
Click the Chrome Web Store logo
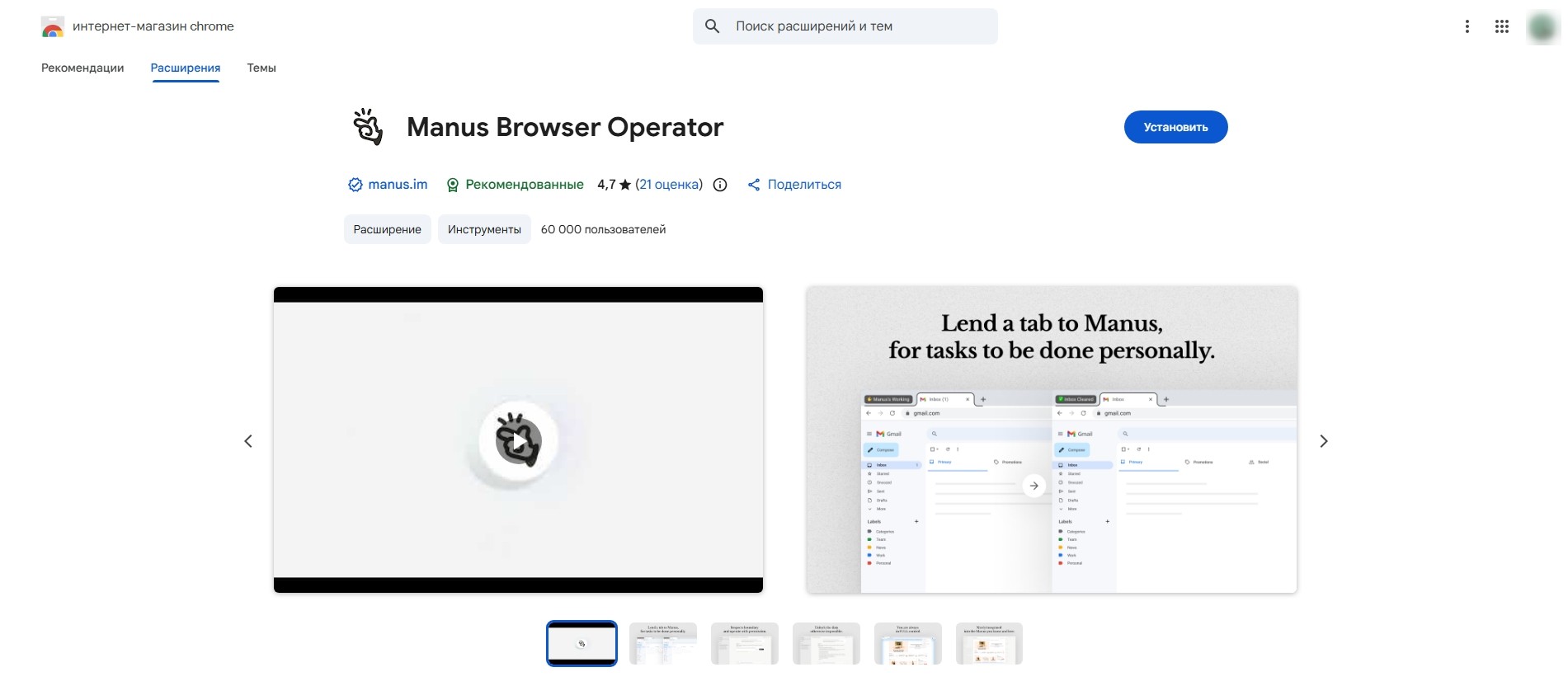click(x=53, y=26)
